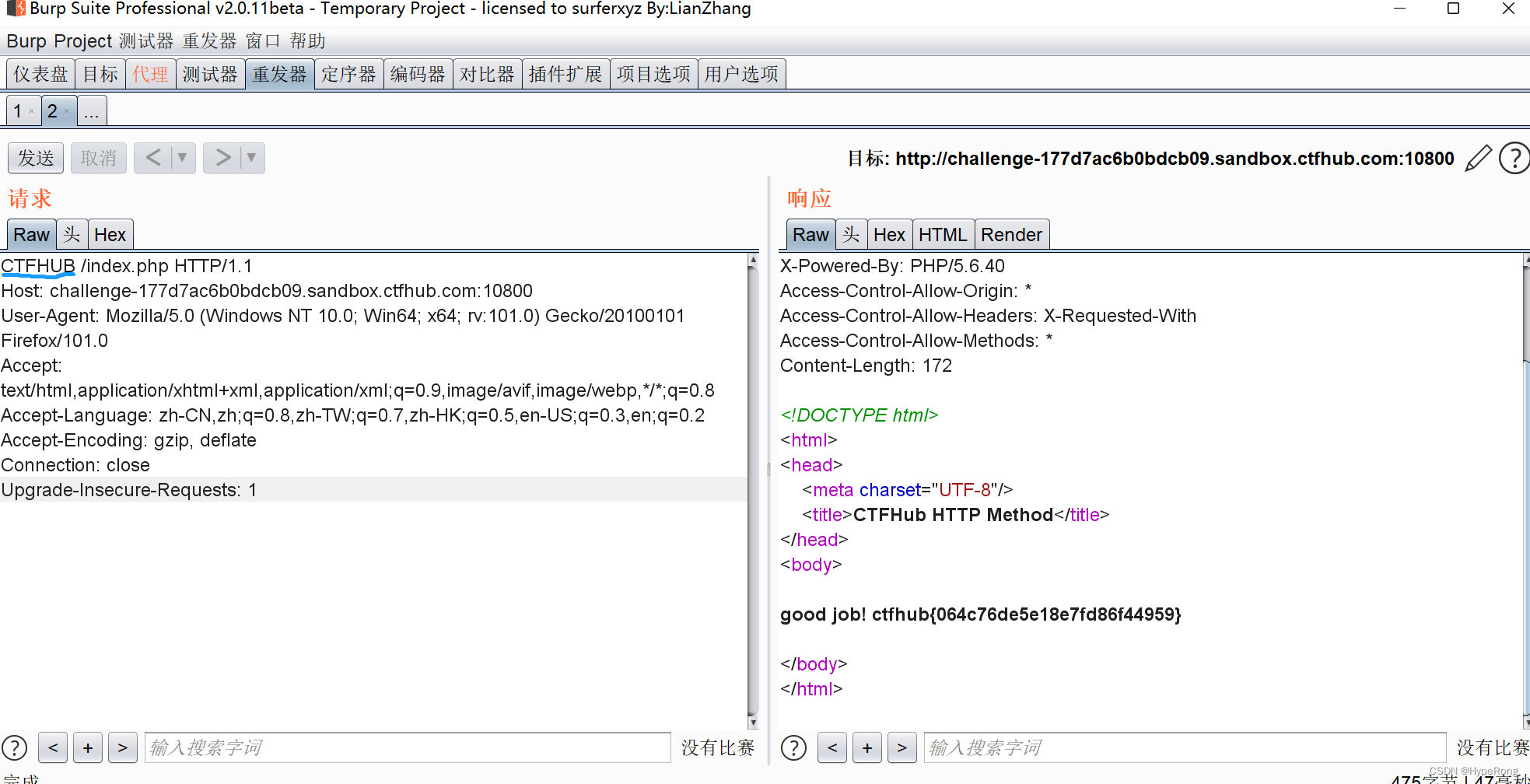
Task: Open the Project menu
Action: tap(83, 41)
